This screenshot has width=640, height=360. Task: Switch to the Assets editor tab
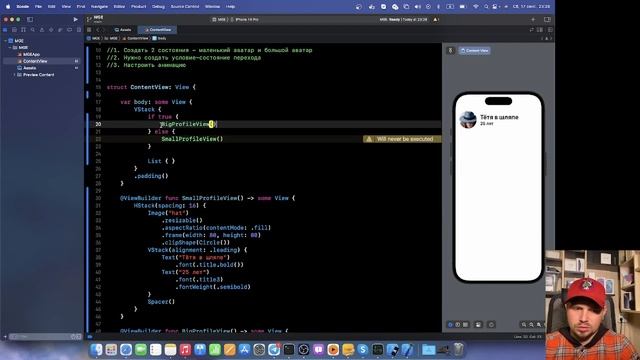(x=123, y=30)
